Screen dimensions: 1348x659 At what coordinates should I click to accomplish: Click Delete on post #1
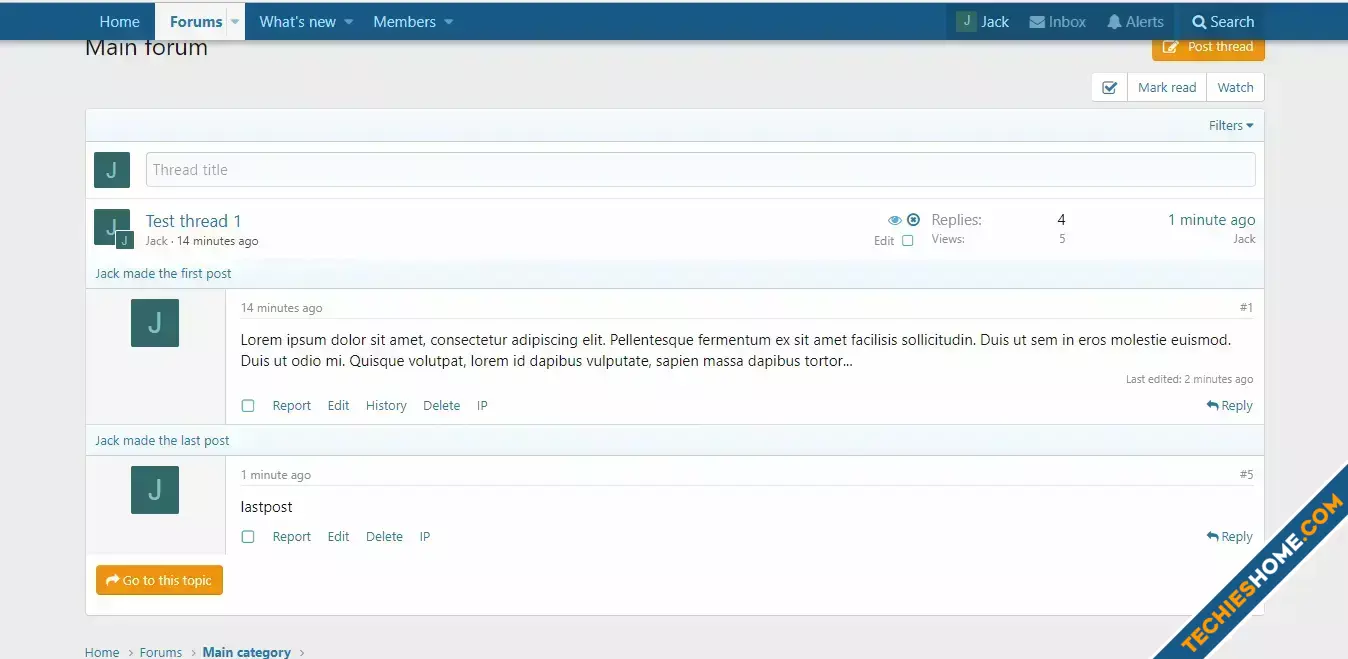pyautogui.click(x=441, y=406)
